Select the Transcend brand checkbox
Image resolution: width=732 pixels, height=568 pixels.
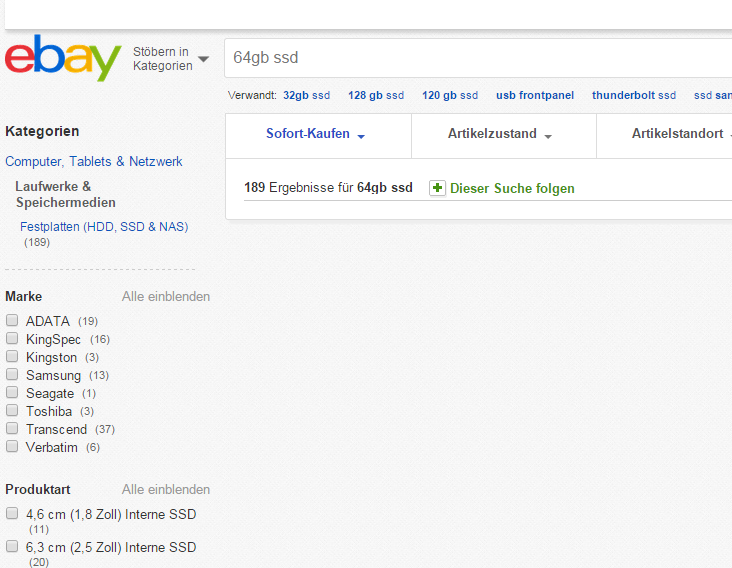point(12,429)
